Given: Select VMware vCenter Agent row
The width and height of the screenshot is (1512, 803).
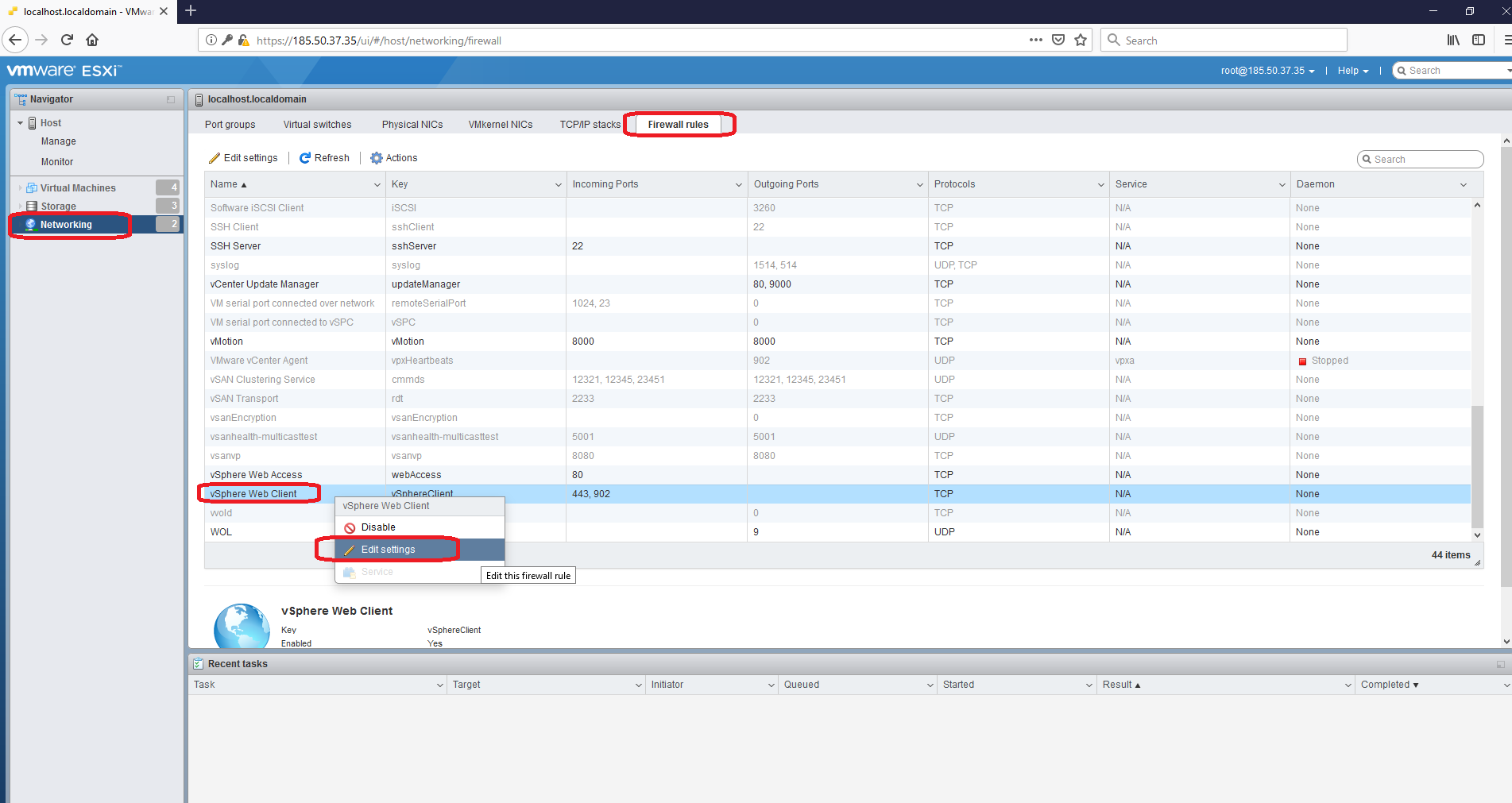Looking at the screenshot, I should click(x=837, y=361).
